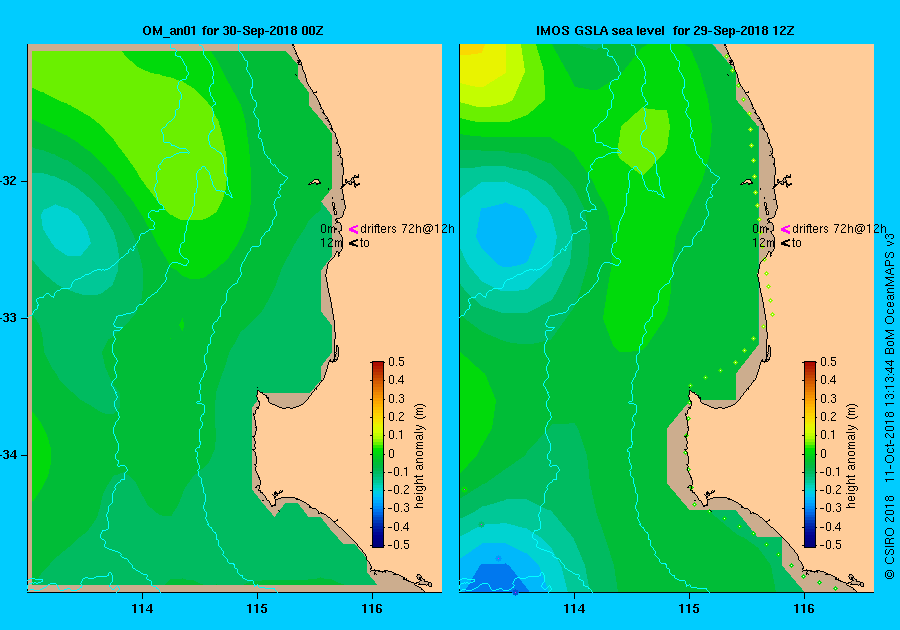
Task: Click the '0.5' tick on left color bar
Action: [x=397, y=362]
